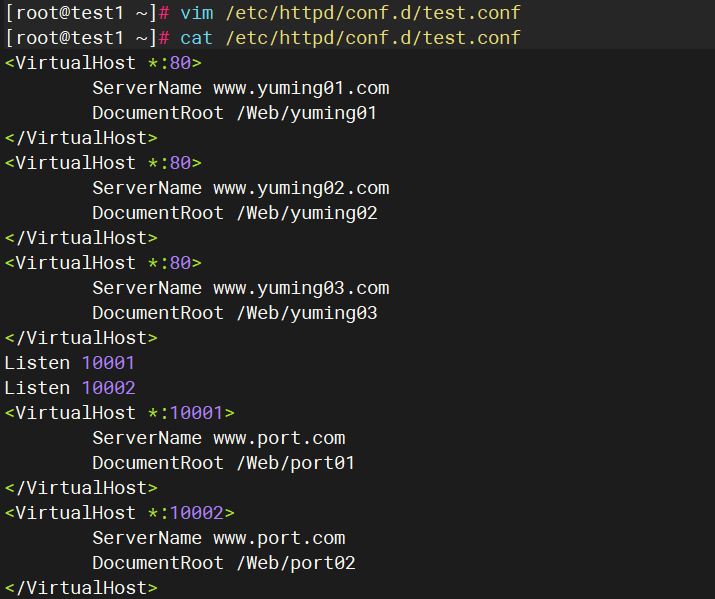Click the Listen 10001 line
The width and height of the screenshot is (715, 599).
pyautogui.click(x=69, y=363)
